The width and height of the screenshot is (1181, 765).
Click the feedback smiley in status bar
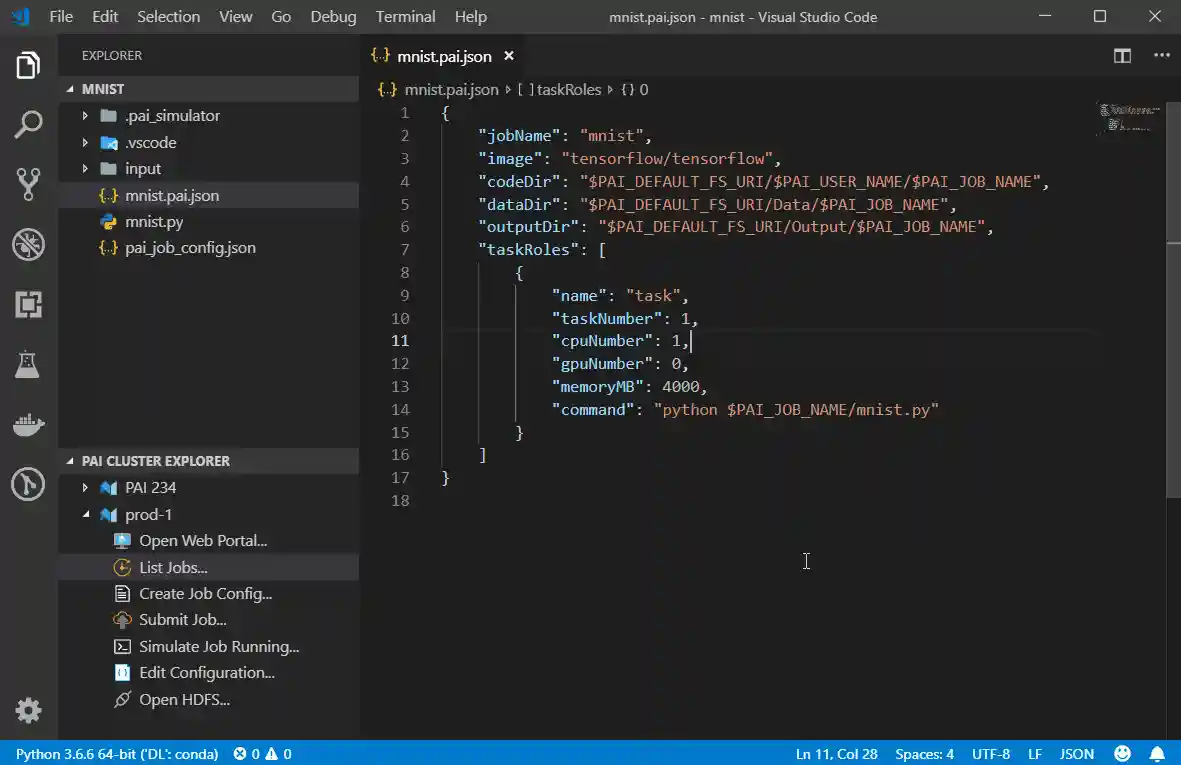pos(1123,754)
